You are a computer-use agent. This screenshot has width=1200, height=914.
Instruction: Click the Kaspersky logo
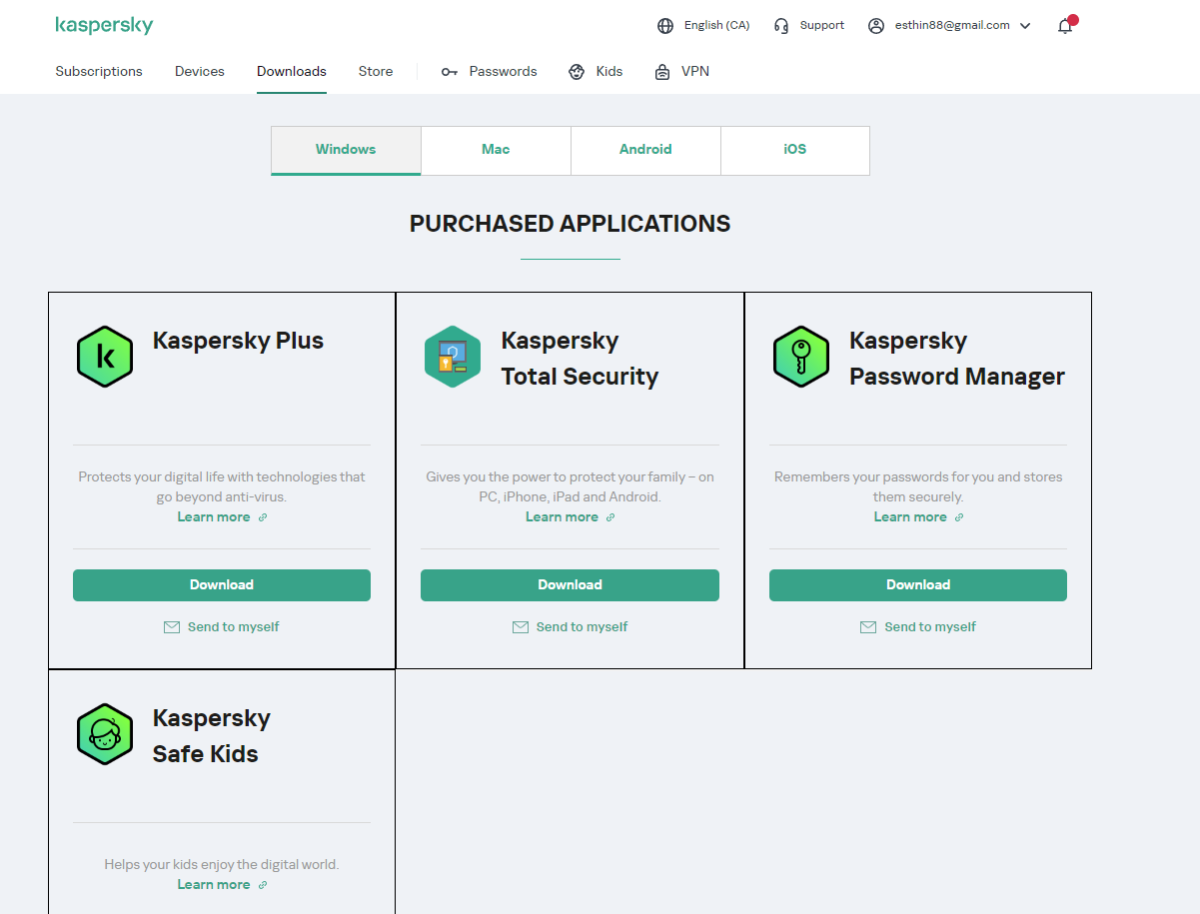click(x=104, y=26)
